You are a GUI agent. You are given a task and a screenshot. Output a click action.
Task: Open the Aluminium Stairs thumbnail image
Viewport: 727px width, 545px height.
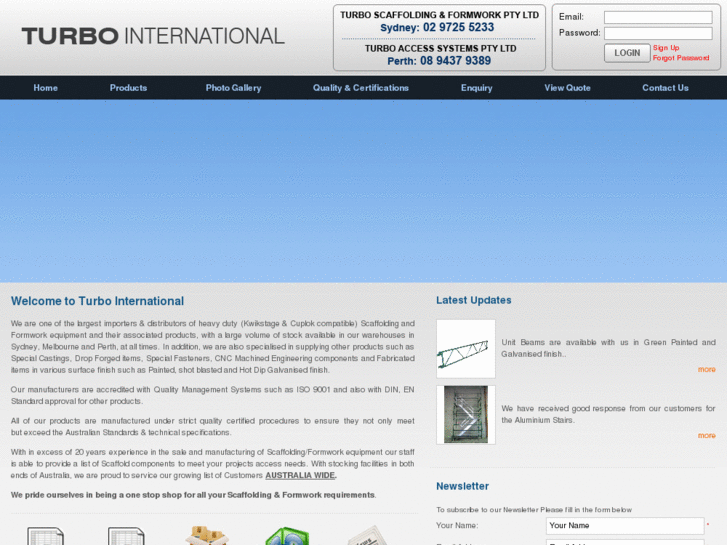(466, 415)
